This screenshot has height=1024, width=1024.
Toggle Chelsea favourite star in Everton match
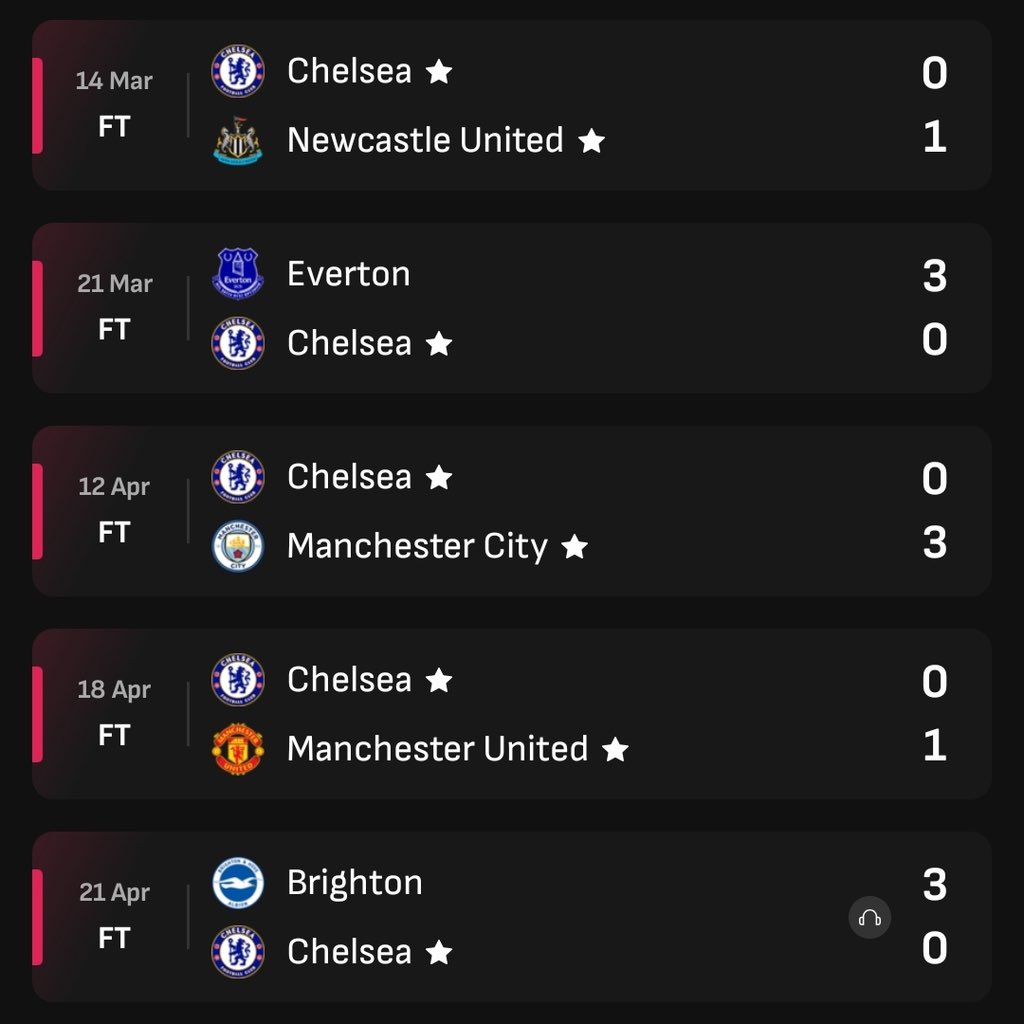pyautogui.click(x=439, y=344)
